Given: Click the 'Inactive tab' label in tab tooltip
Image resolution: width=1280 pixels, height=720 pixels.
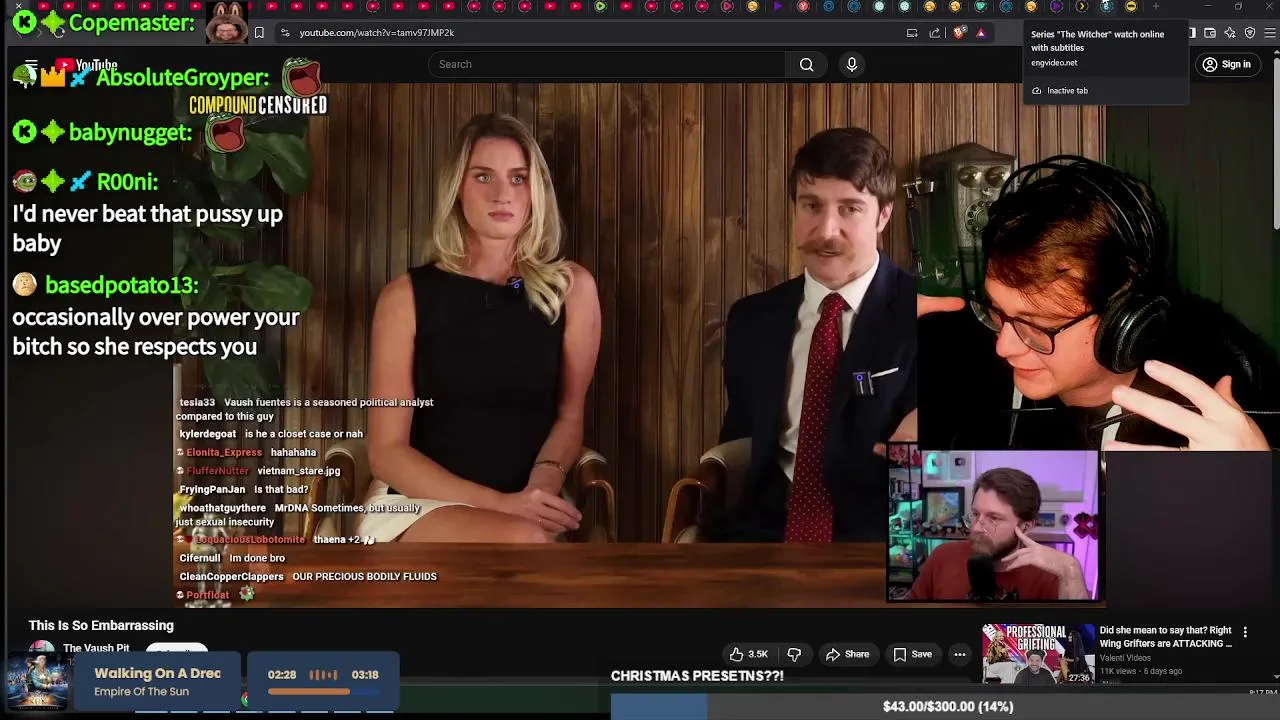Looking at the screenshot, I should coord(1067,90).
